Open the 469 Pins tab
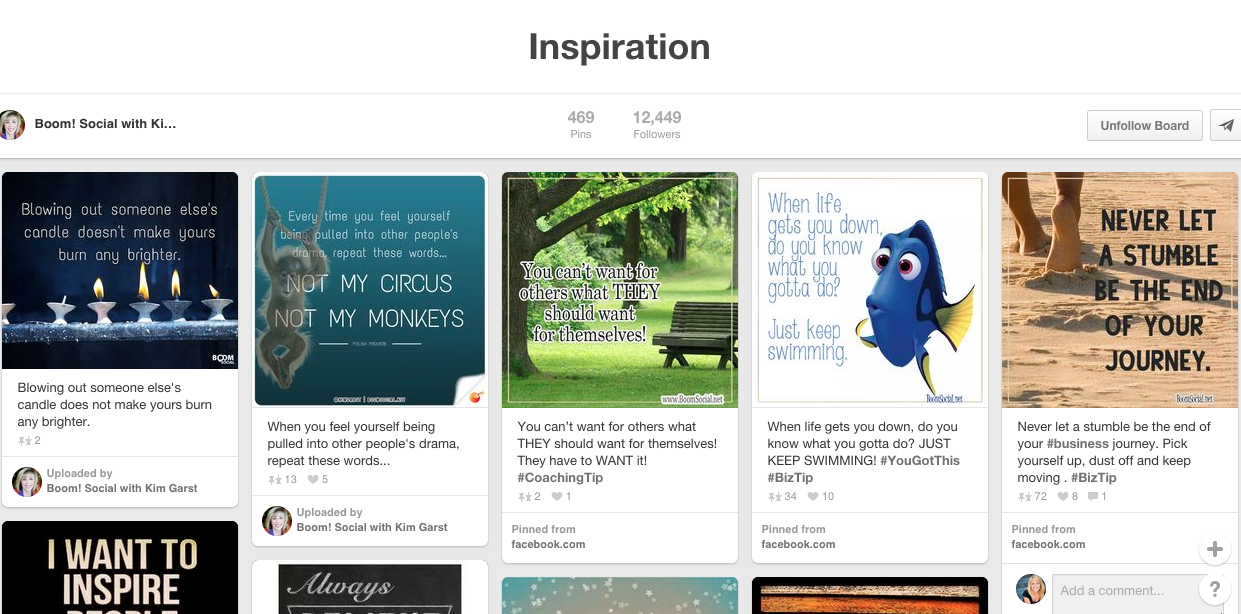Screen dimensions: 1241x614 click(x=581, y=125)
